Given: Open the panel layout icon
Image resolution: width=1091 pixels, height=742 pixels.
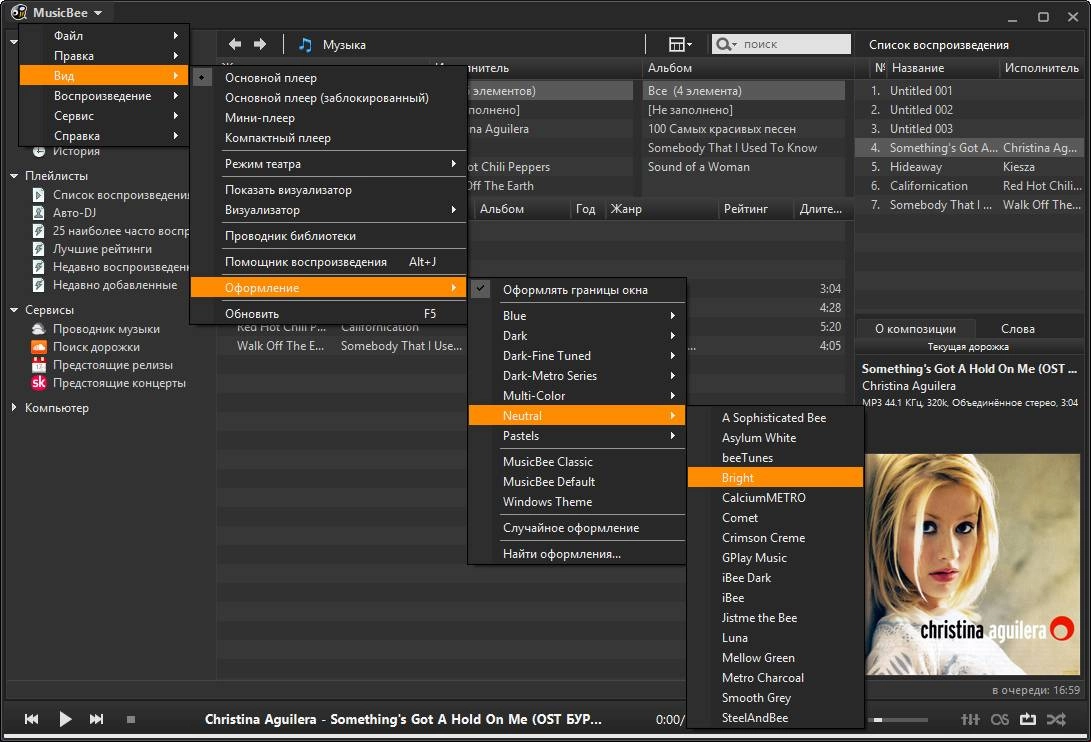Looking at the screenshot, I should click(680, 45).
